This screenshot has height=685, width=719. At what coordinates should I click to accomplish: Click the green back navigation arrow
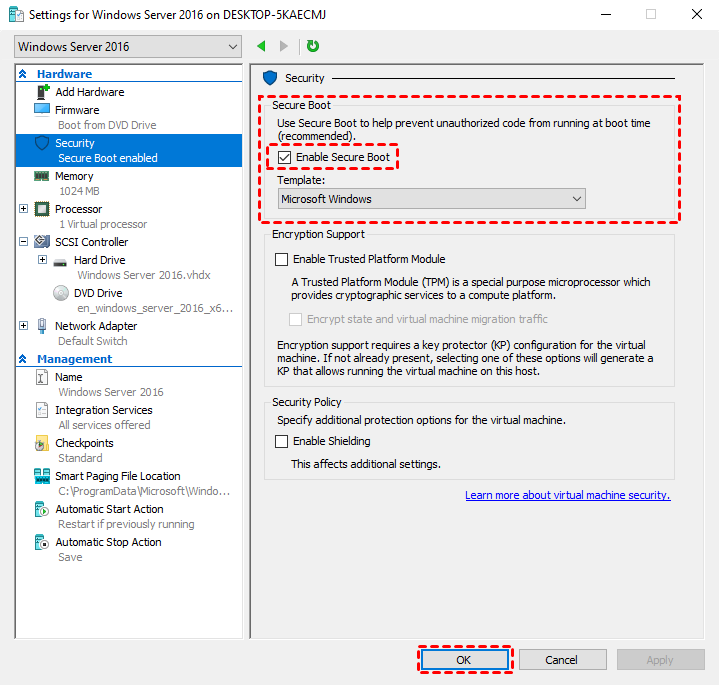point(262,46)
